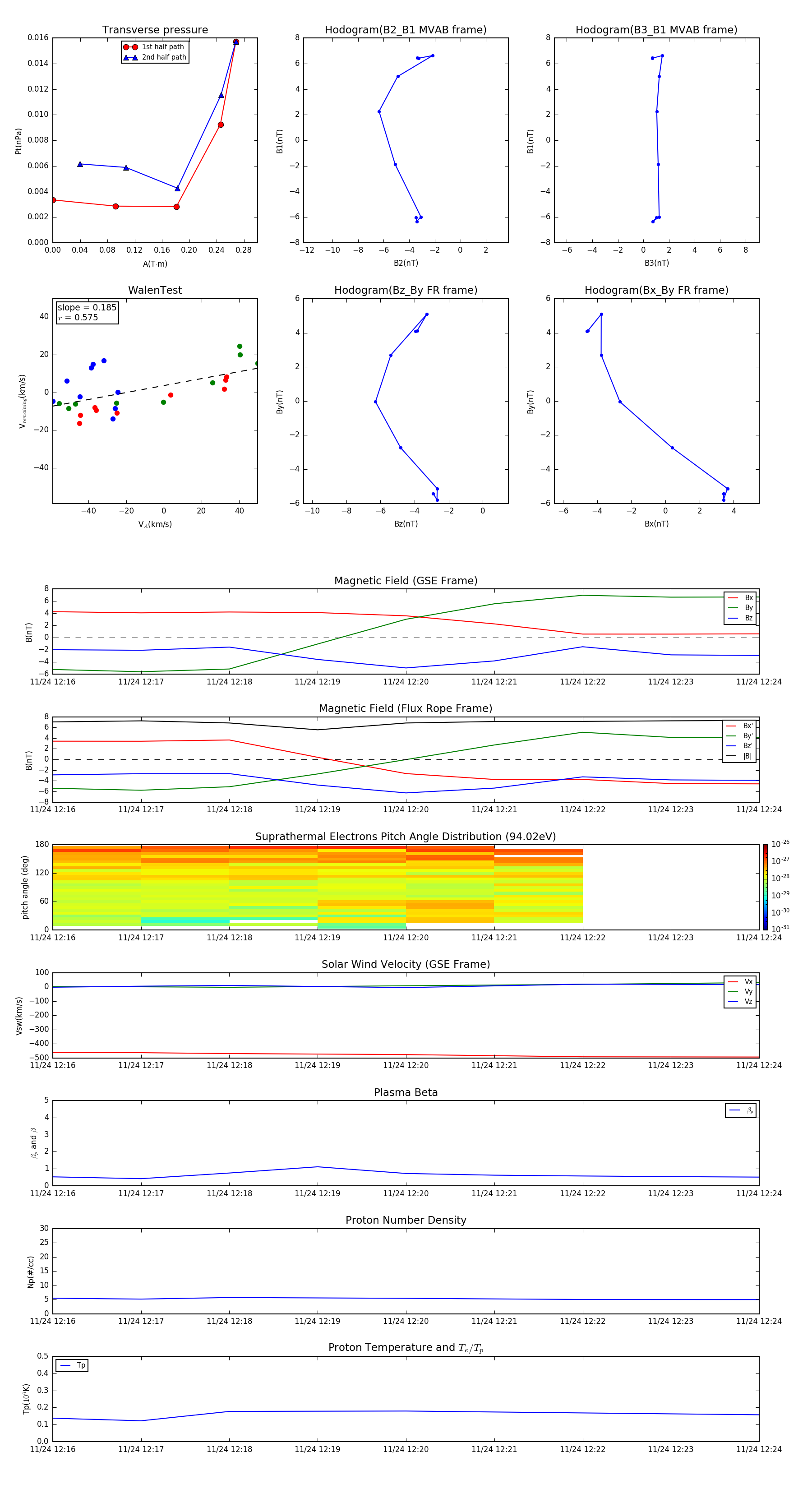Click the 'Np(#/cc)' y-axis label
Screen dimensions: 812x1489
tap(31, 1272)
